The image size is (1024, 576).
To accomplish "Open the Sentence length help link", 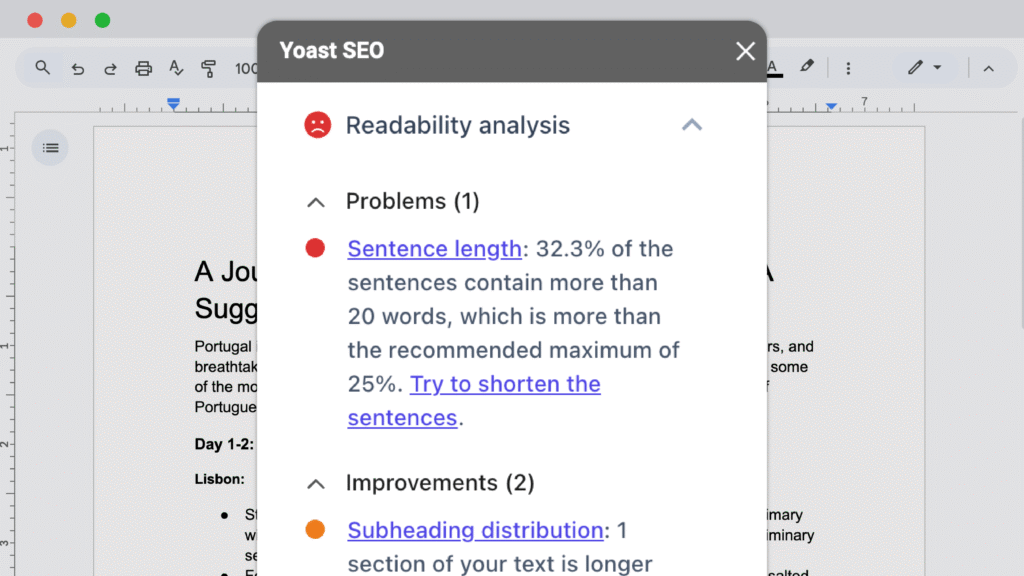I will [434, 248].
